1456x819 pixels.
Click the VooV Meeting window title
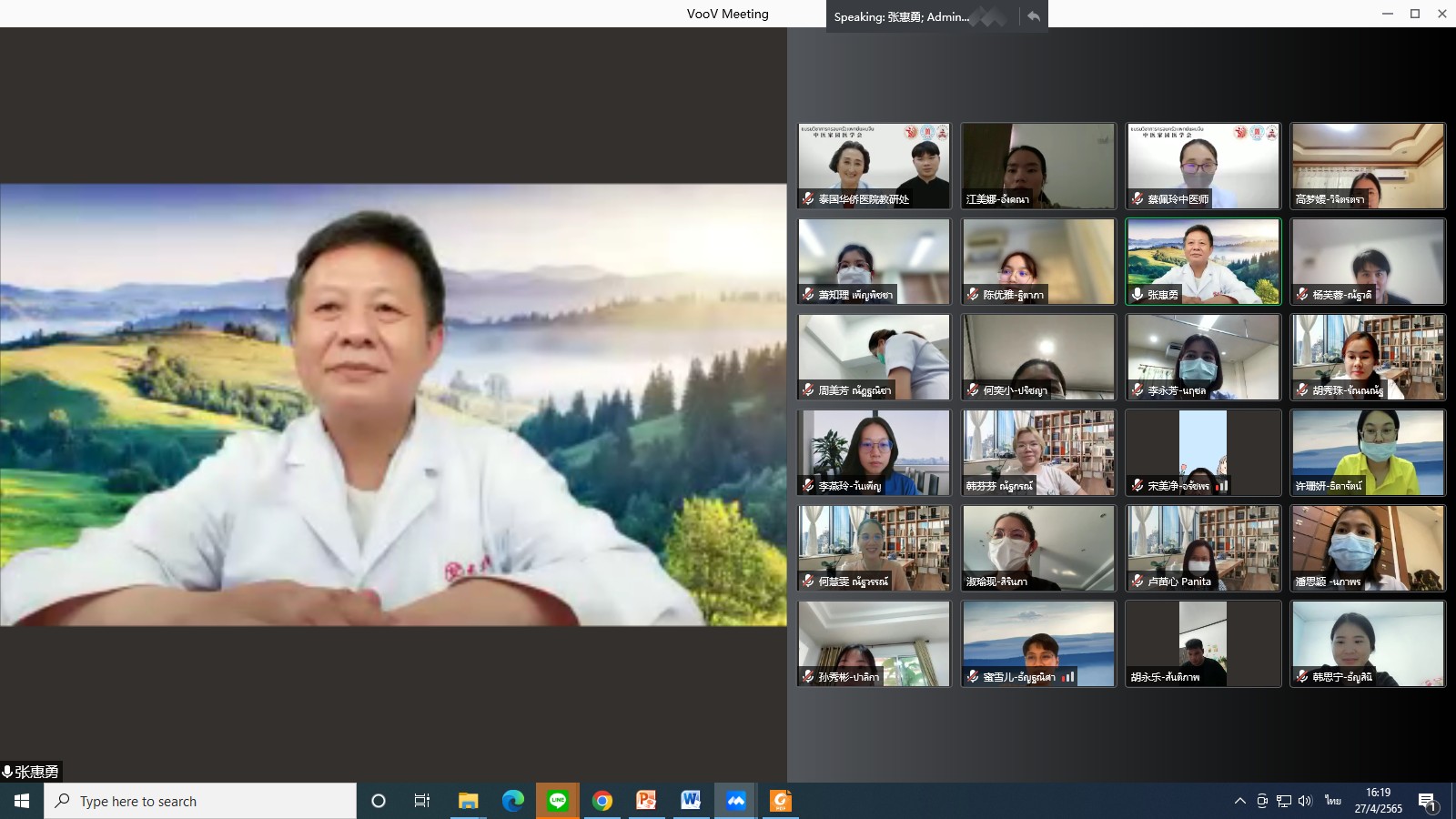click(x=727, y=14)
